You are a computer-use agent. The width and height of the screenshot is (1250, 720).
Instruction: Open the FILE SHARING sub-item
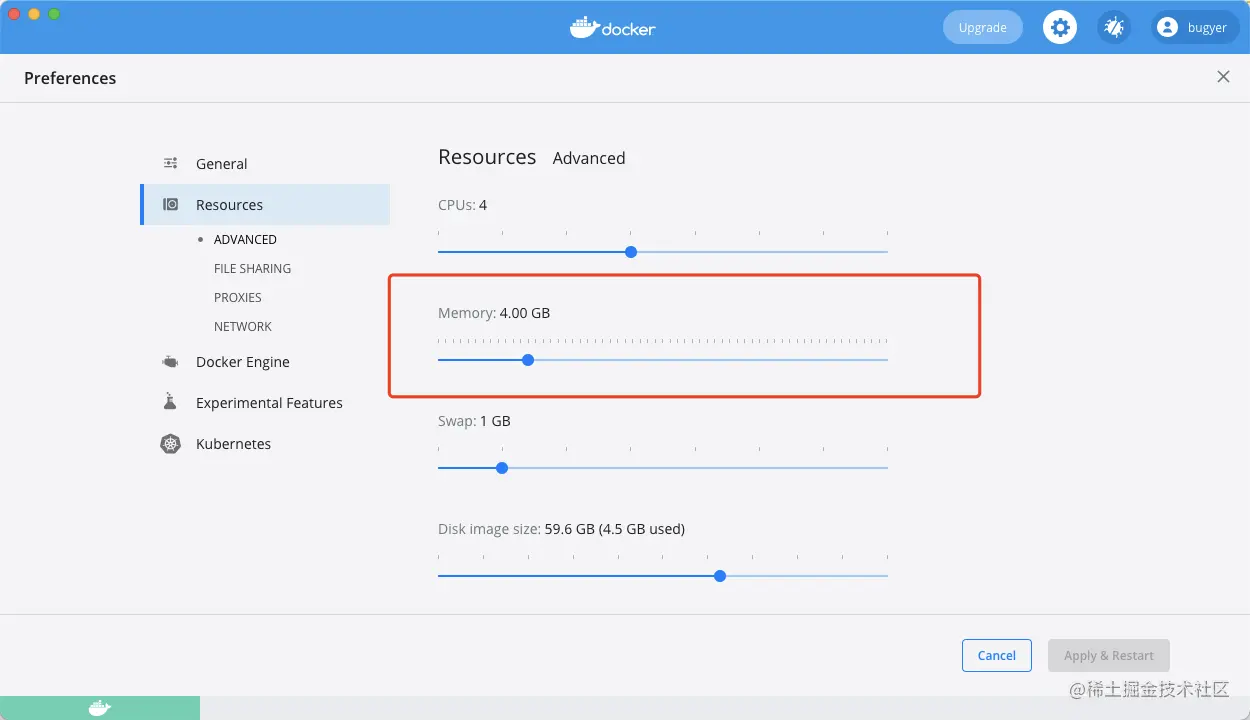(x=252, y=268)
